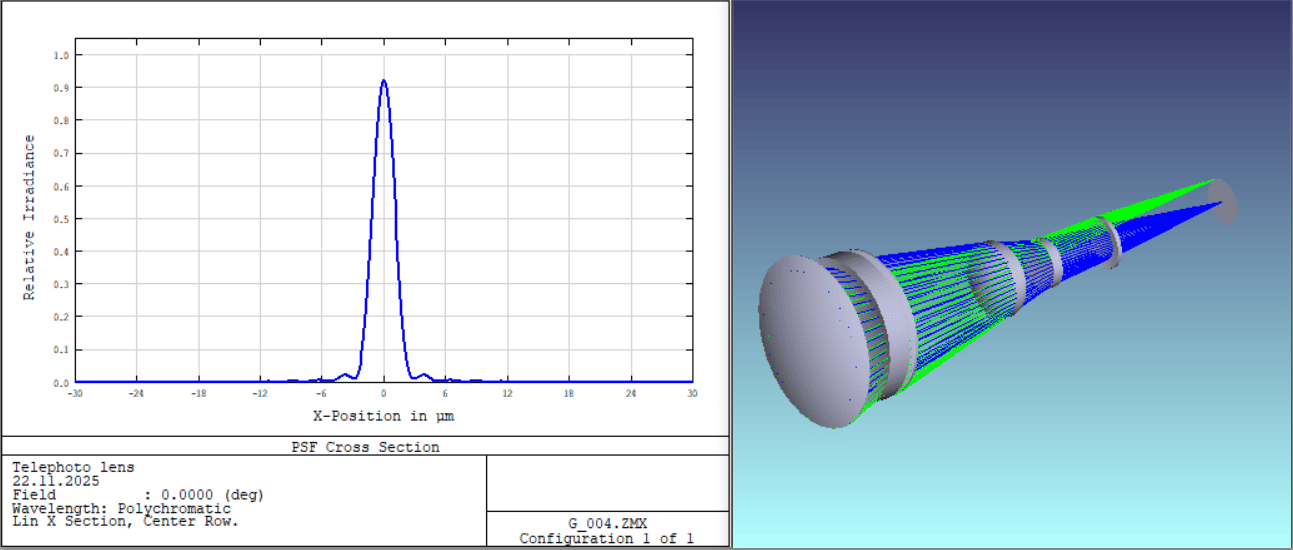1293x550 pixels.
Task: Select the "Telephoto lens" title line
Action: click(x=73, y=467)
